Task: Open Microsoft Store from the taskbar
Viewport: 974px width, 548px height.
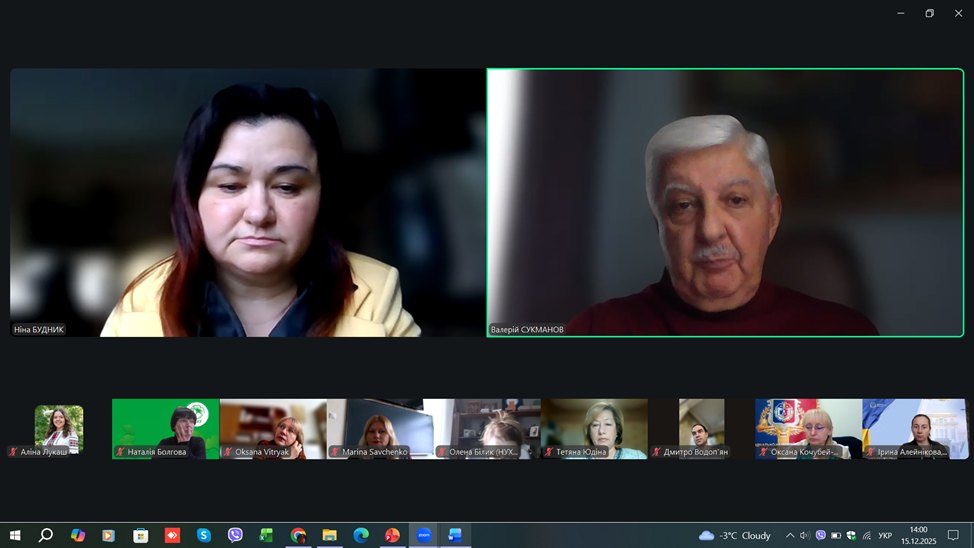Action: coord(141,535)
